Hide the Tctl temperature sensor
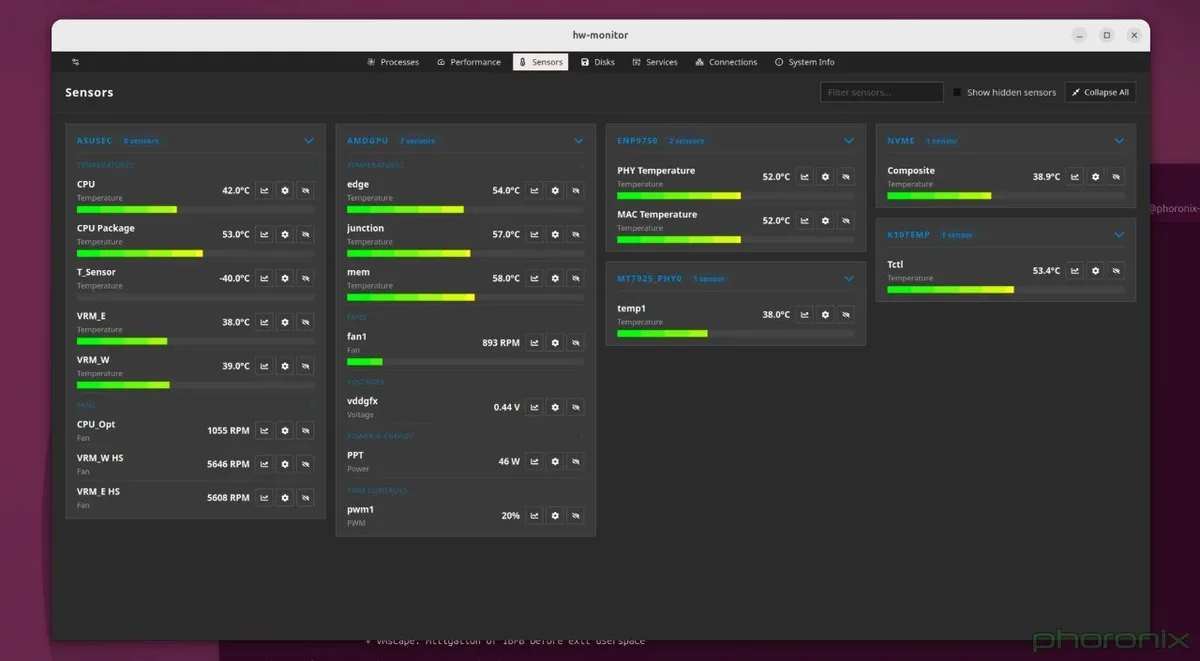This screenshot has height=661, width=1200. pyautogui.click(x=1116, y=270)
